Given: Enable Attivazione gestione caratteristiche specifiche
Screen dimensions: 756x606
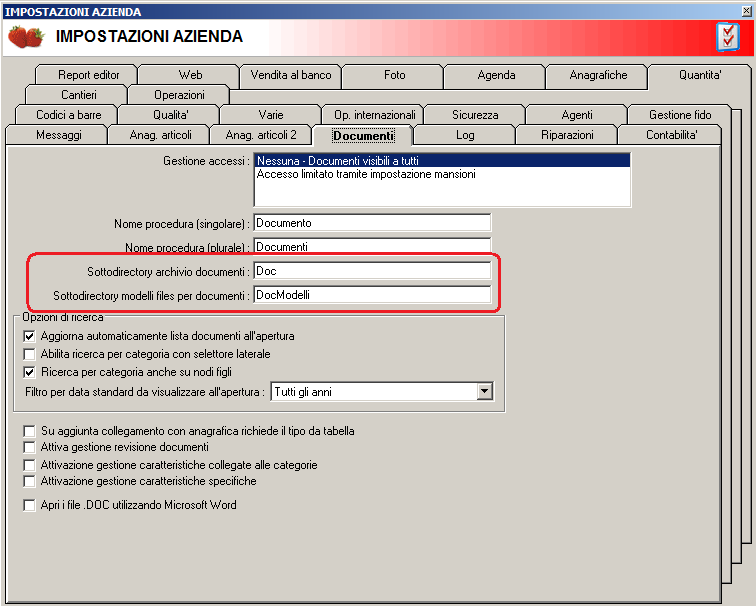Looking at the screenshot, I should pos(29,481).
